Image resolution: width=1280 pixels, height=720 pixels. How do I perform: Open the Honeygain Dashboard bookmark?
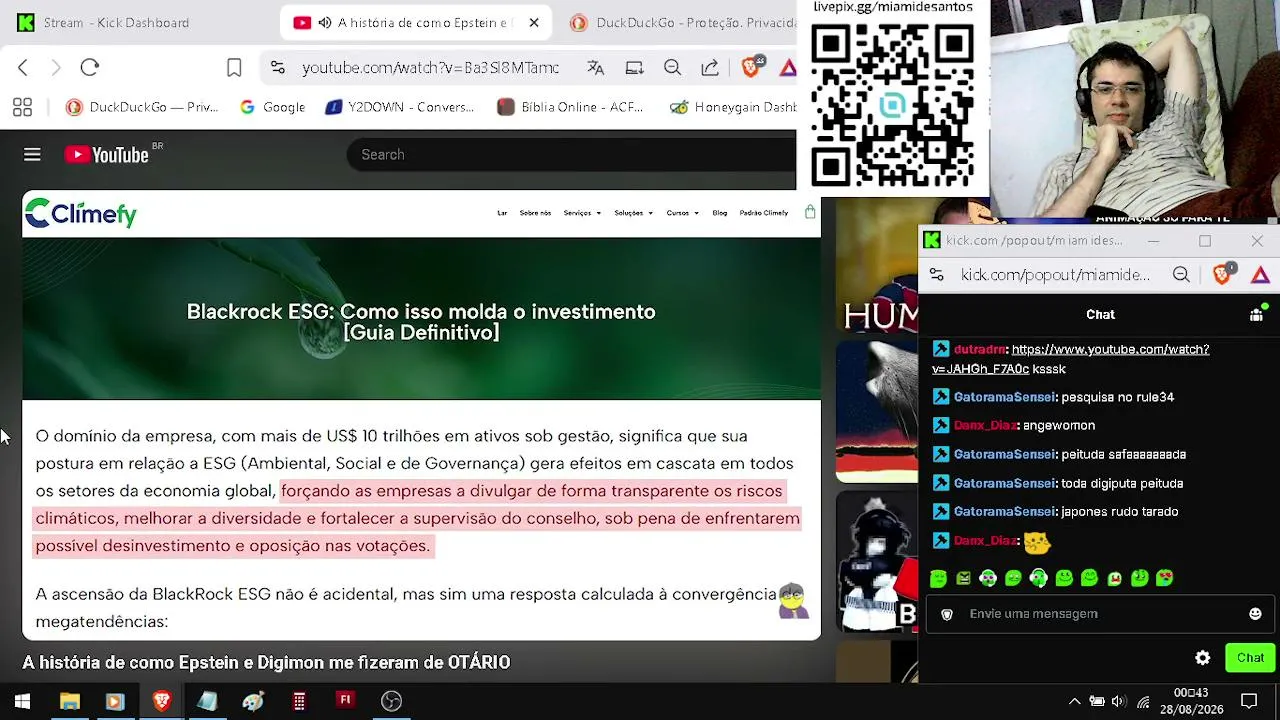[x=733, y=107]
